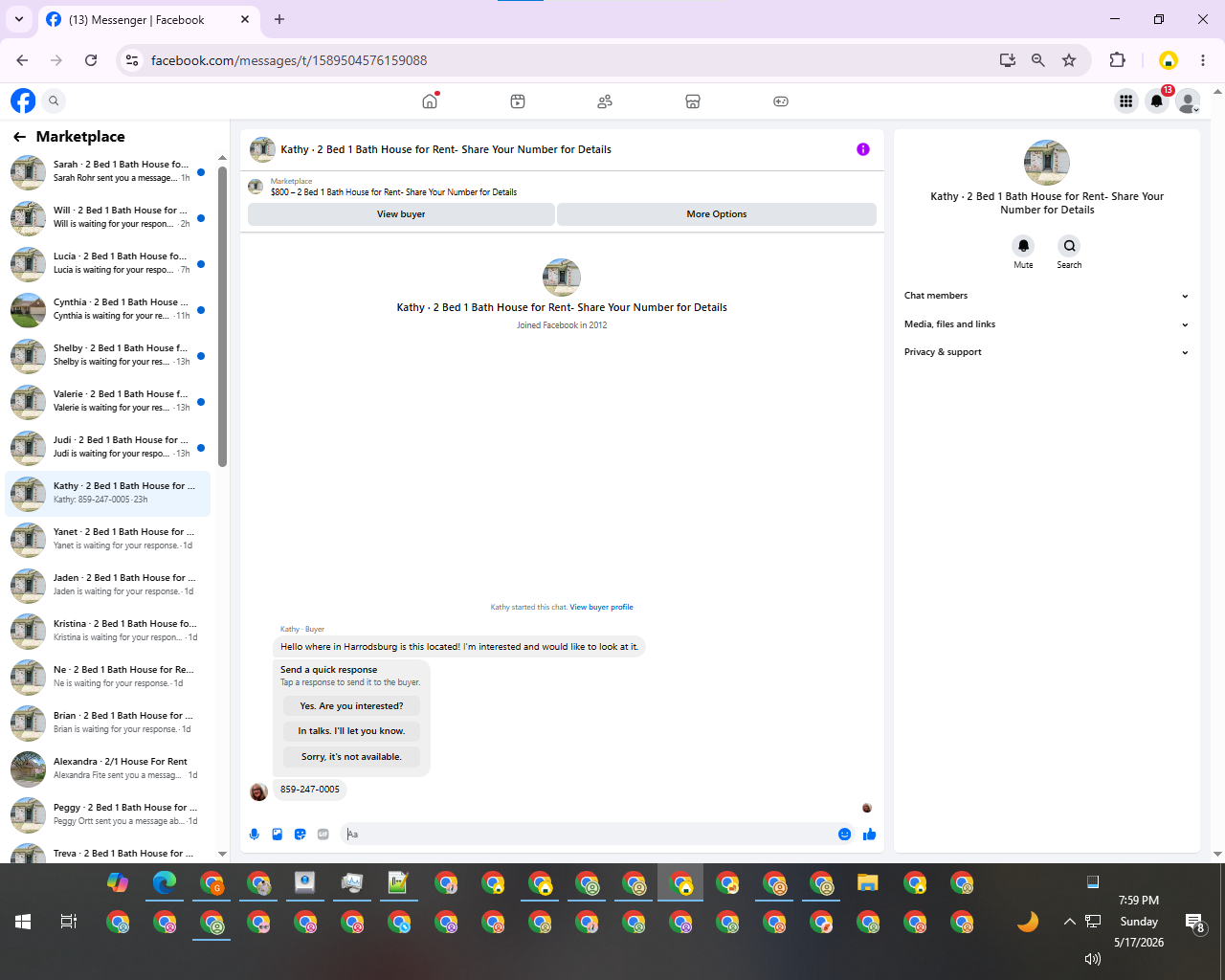1225x980 pixels.
Task: Send quick response 'Yes. Are you interested?'
Action: (351, 706)
